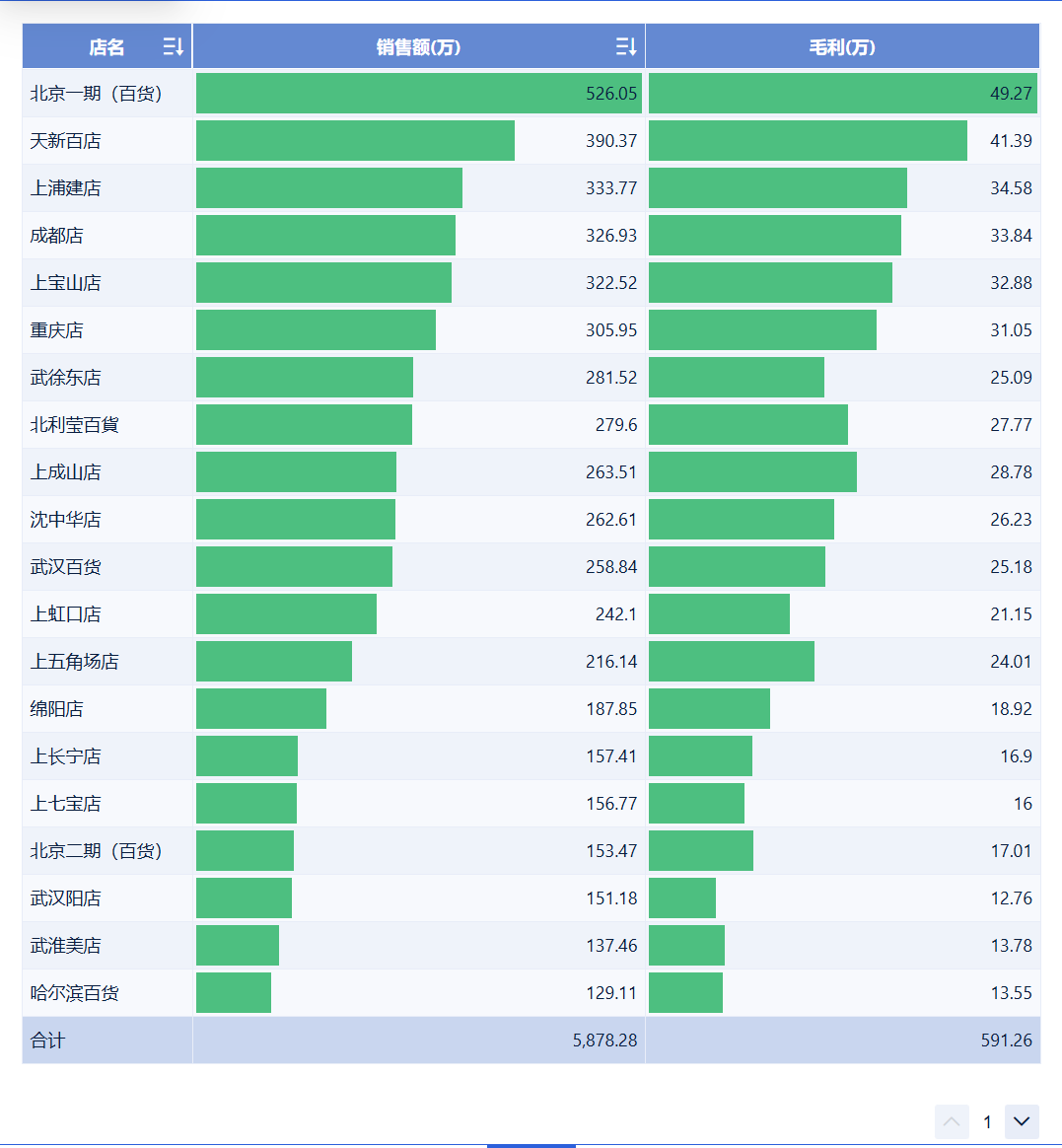This screenshot has height=1148, width=1062.
Task: Select the 上五角场店 store name
Action: [74, 662]
